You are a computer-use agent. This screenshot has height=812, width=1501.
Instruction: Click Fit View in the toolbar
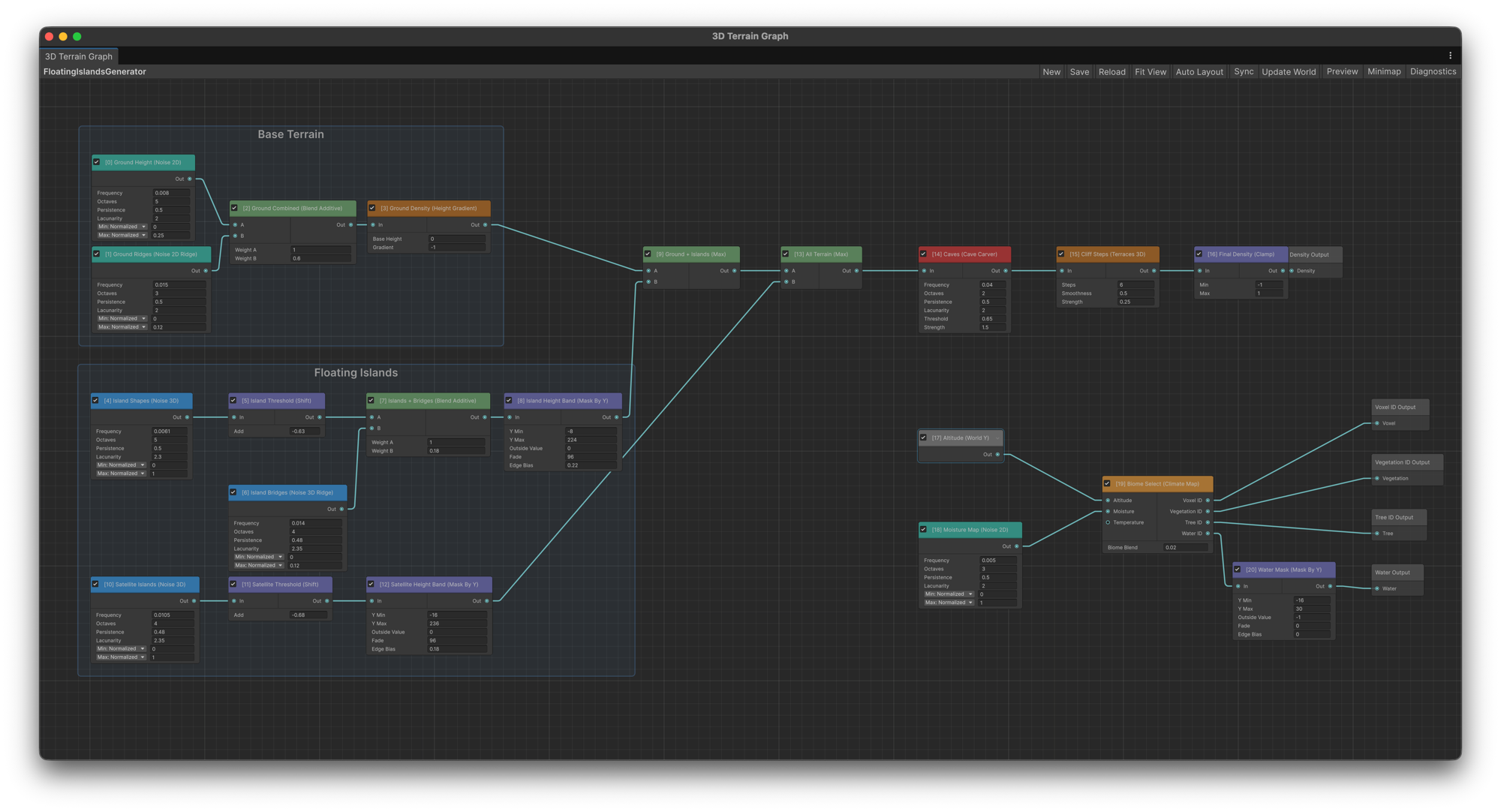click(1151, 72)
